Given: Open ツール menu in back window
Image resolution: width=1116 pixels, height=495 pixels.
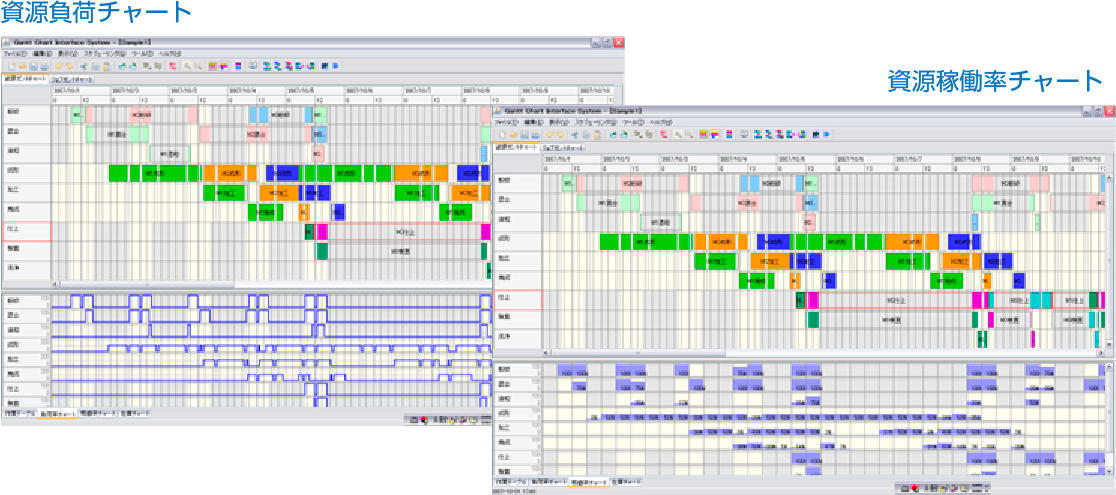Looking at the screenshot, I should [x=142, y=53].
